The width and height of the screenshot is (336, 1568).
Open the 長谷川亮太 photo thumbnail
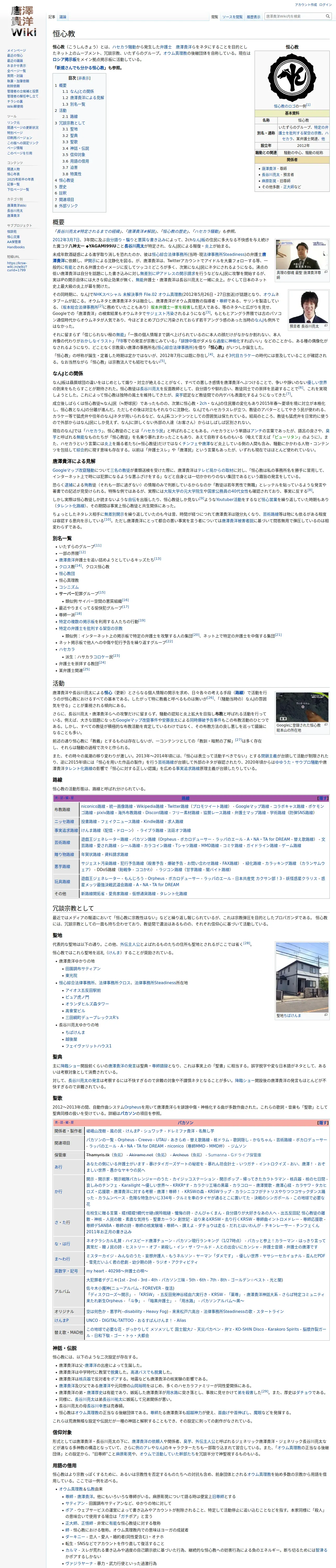click(x=309, y=307)
